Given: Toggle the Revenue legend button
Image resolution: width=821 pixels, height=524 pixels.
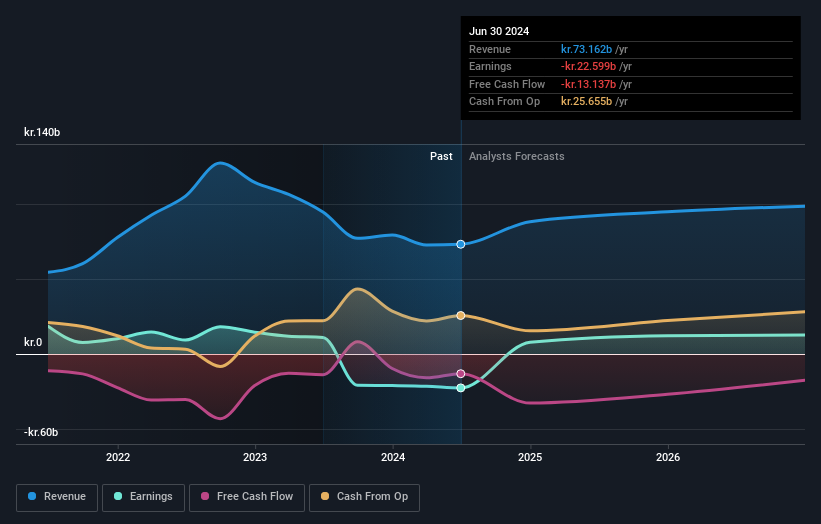Looking at the screenshot, I should [x=57, y=497].
